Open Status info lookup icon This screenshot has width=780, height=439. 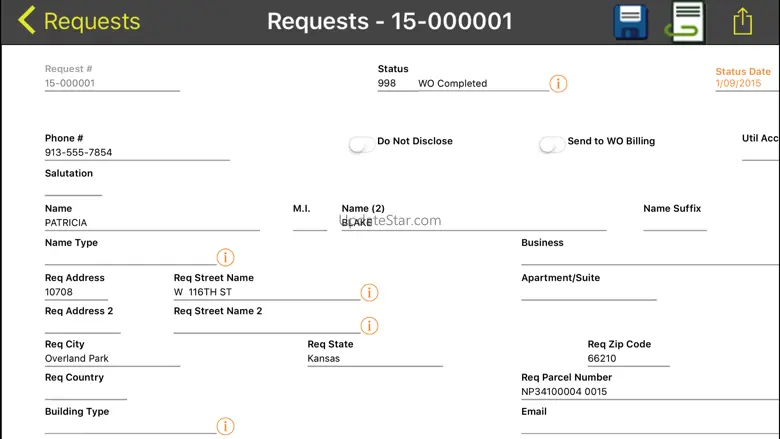(x=559, y=84)
